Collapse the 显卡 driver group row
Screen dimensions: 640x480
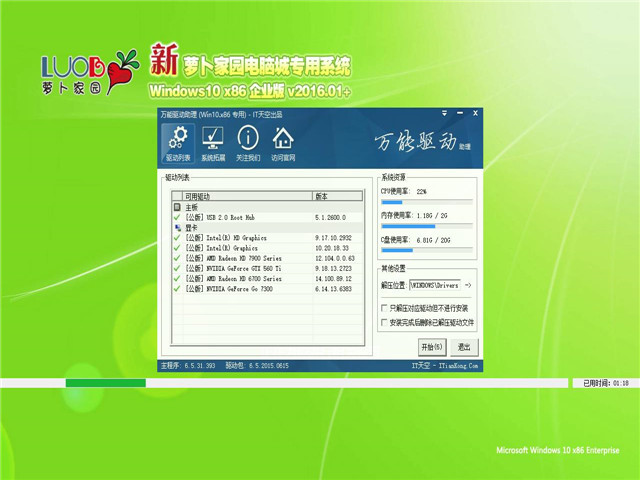(x=267, y=228)
